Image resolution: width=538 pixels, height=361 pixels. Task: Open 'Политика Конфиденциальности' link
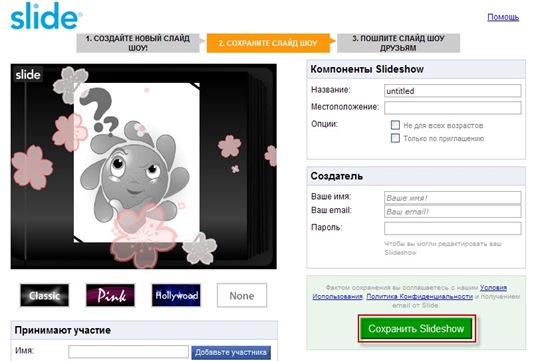pos(419,296)
